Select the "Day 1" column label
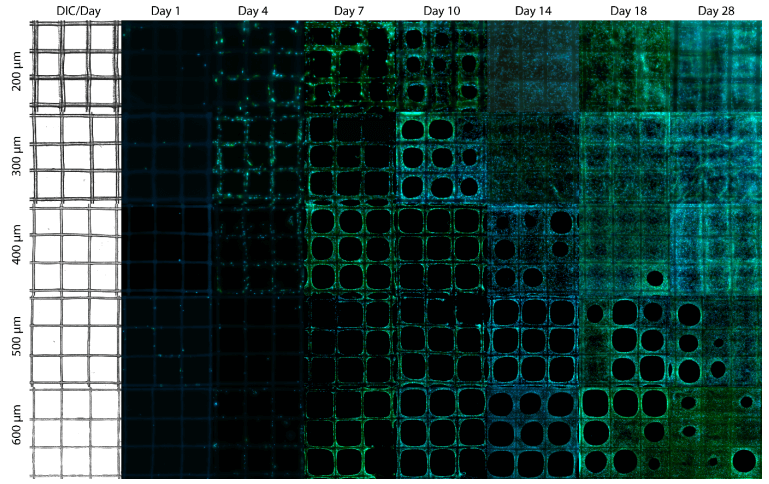This screenshot has width=769, height=484. point(166,11)
